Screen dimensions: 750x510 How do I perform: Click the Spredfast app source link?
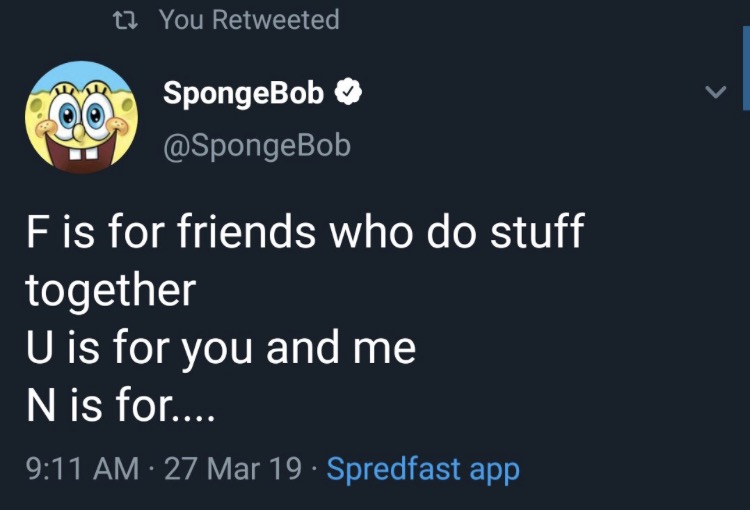(423, 468)
